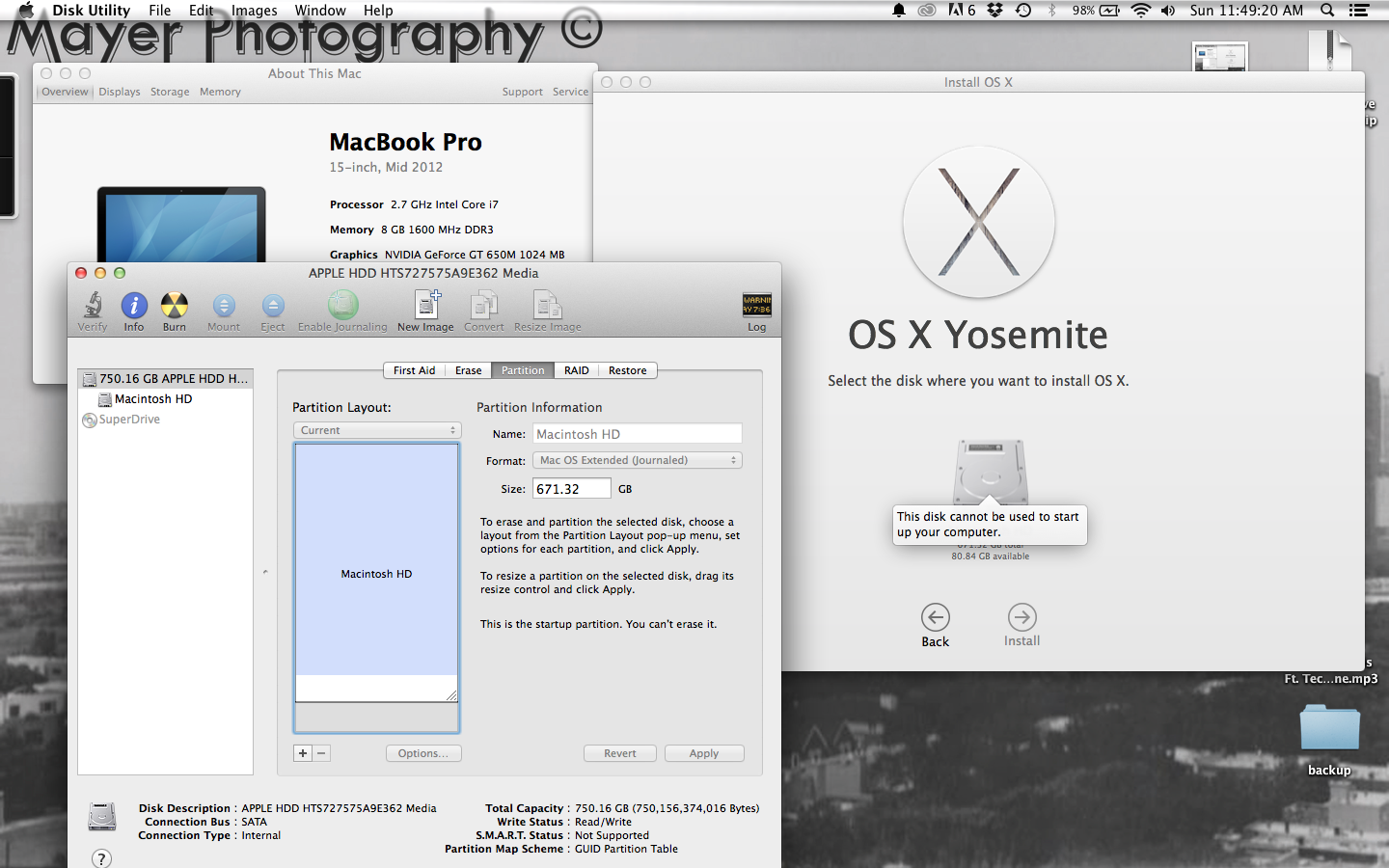Open the Partition Layout Current dropdown

tap(377, 430)
